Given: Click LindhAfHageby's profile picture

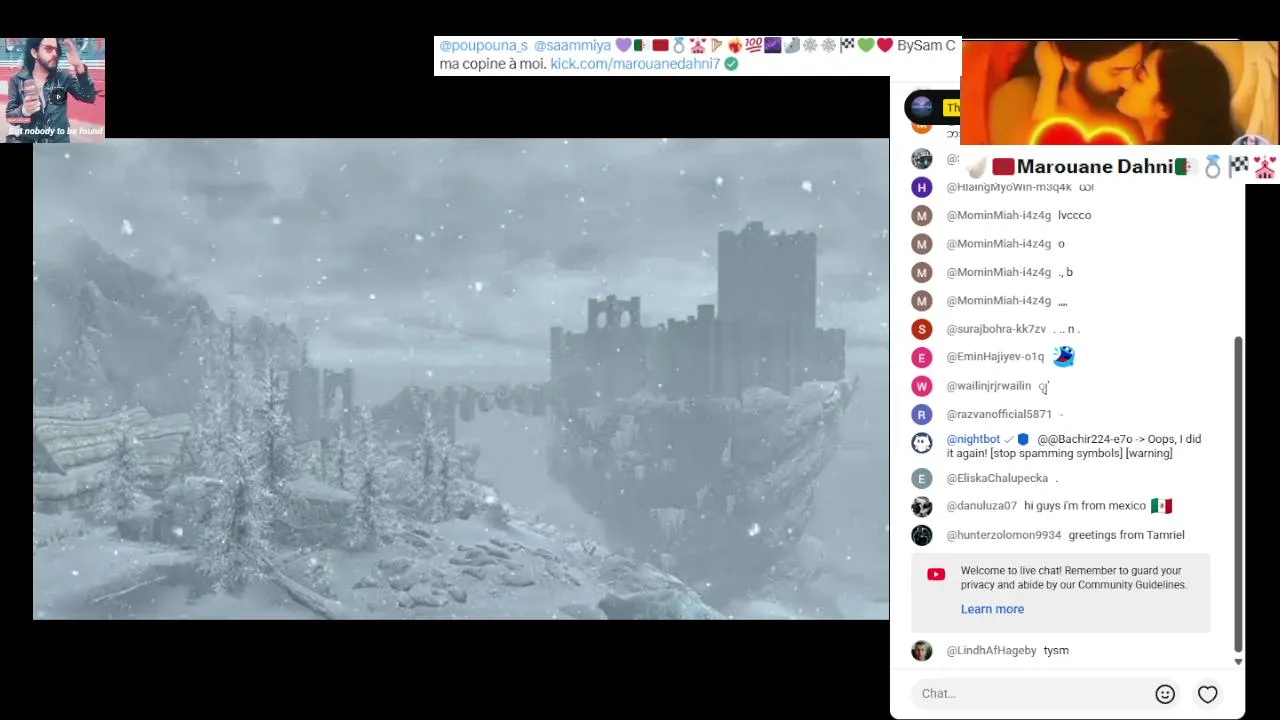Looking at the screenshot, I should [x=922, y=651].
